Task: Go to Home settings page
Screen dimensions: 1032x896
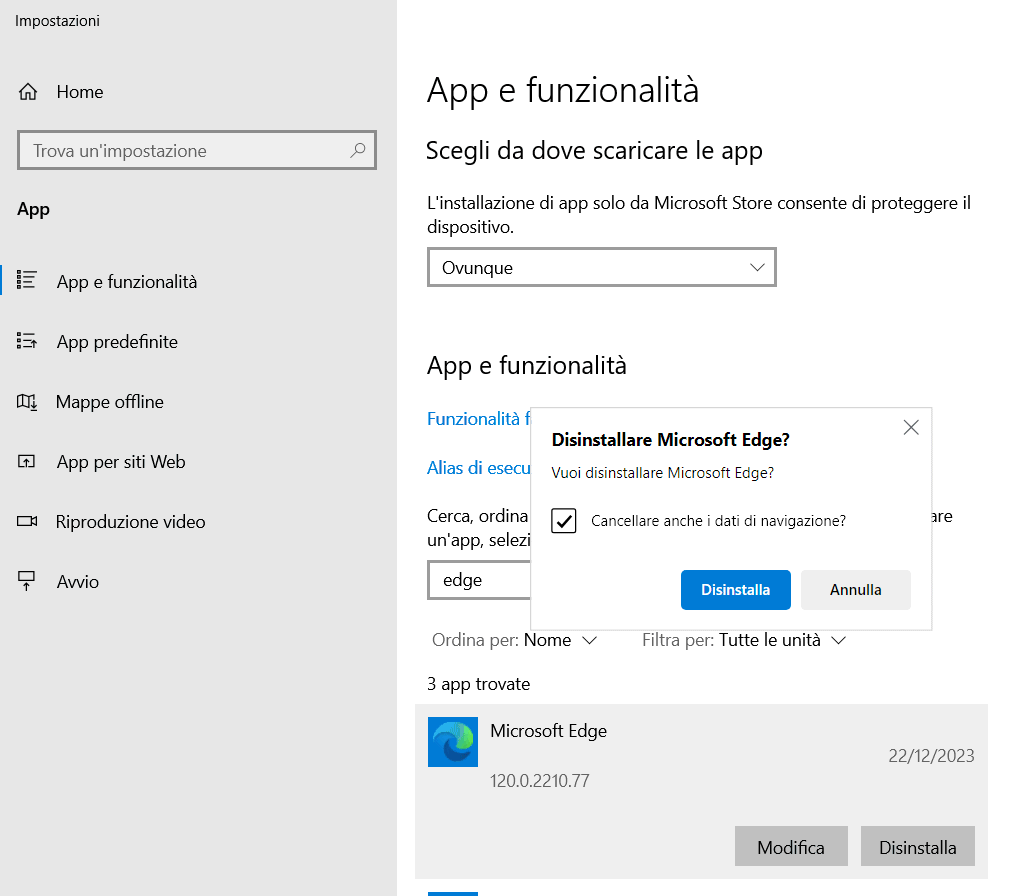Action: tap(80, 92)
